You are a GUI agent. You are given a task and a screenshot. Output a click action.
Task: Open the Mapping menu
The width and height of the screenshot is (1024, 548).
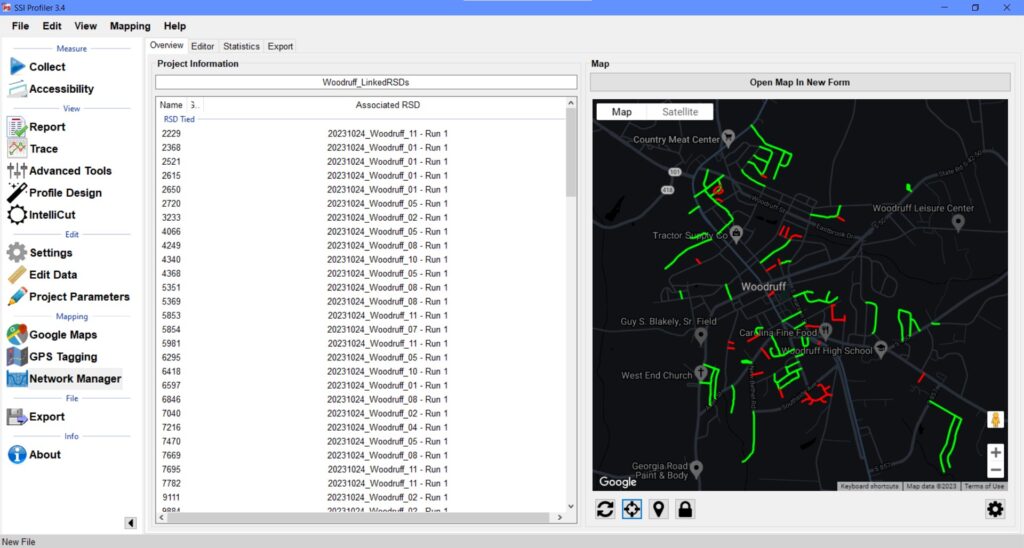coord(130,26)
